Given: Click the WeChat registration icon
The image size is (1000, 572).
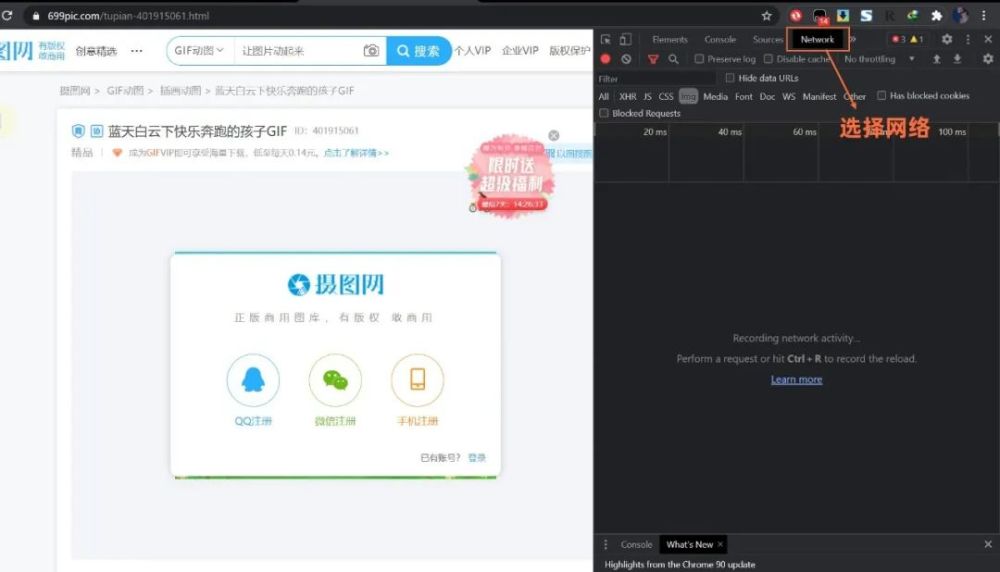Looking at the screenshot, I should click(335, 380).
